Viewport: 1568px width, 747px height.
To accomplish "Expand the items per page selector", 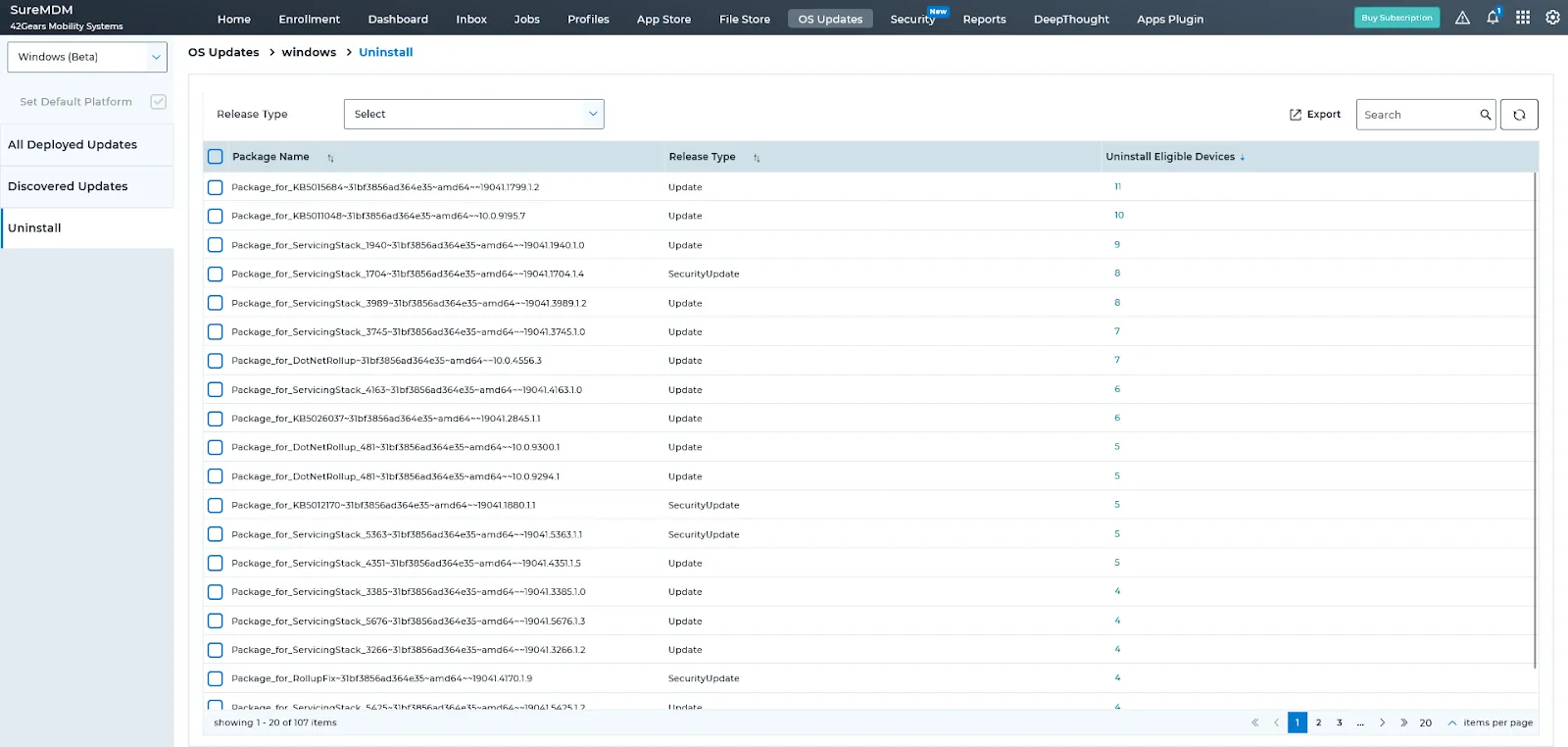I will coord(1452,722).
